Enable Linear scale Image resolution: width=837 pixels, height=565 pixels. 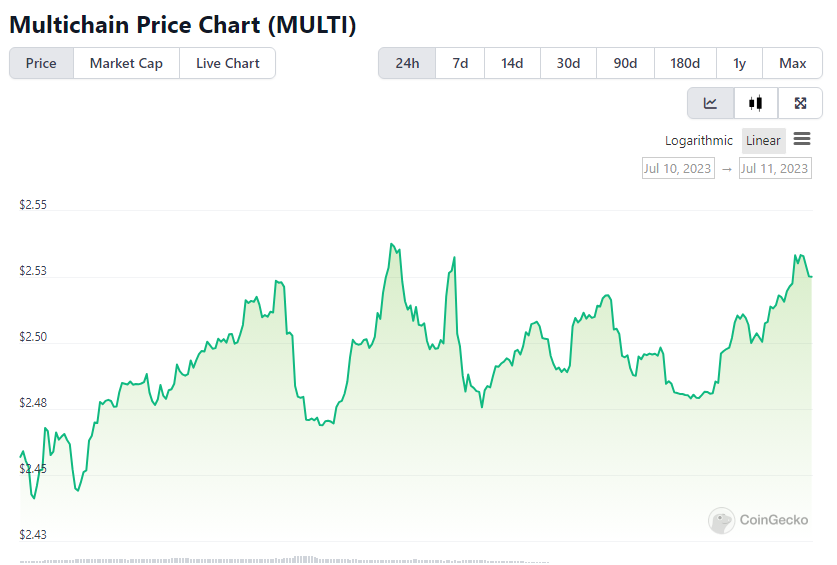click(x=763, y=140)
